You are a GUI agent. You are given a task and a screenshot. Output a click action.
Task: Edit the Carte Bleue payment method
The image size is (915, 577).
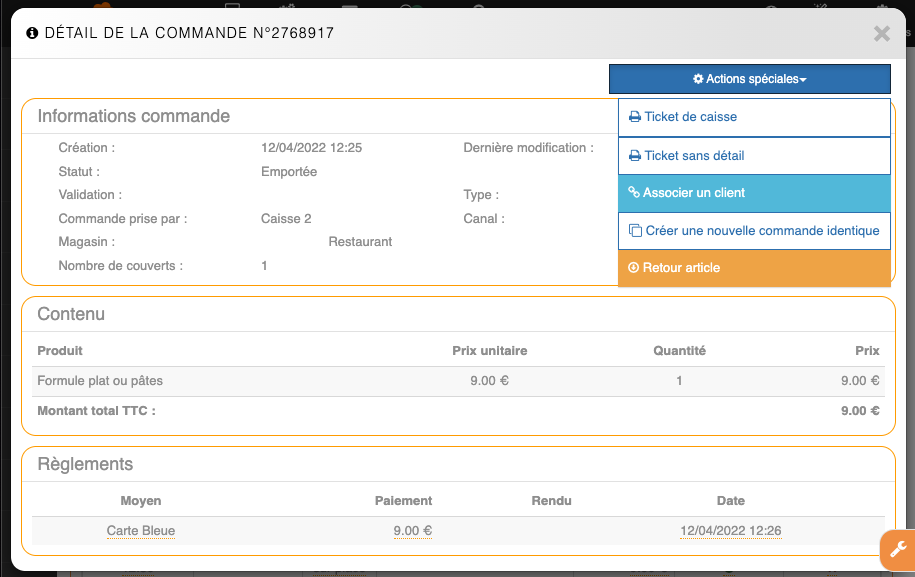pyautogui.click(x=141, y=531)
